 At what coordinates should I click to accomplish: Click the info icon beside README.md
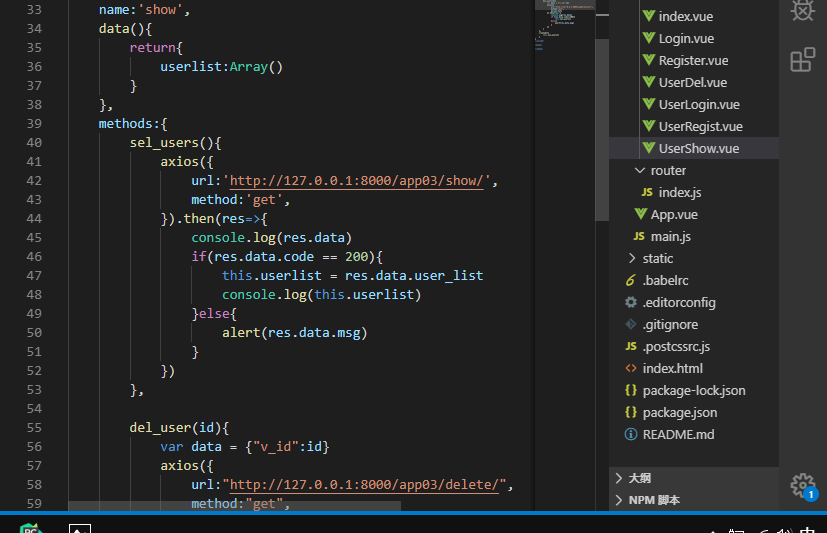coord(631,435)
